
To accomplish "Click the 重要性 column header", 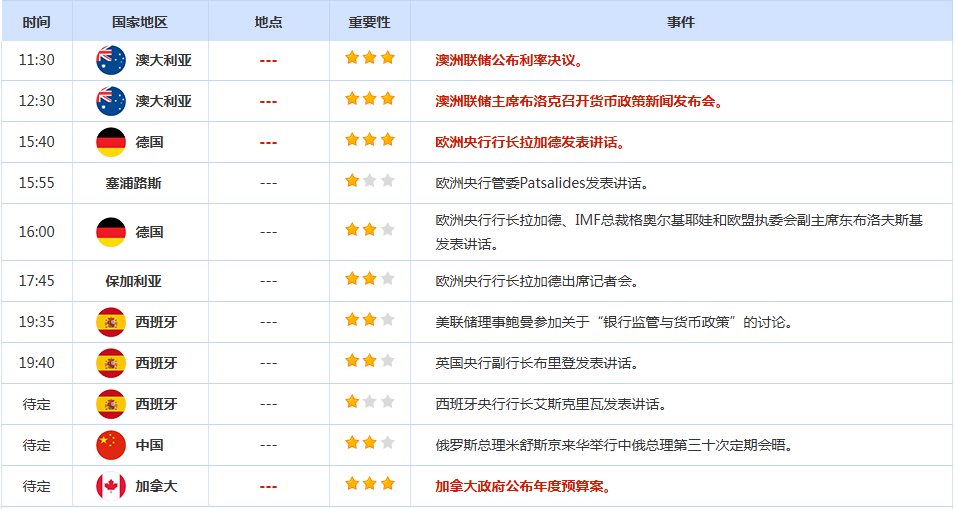I will [x=369, y=22].
